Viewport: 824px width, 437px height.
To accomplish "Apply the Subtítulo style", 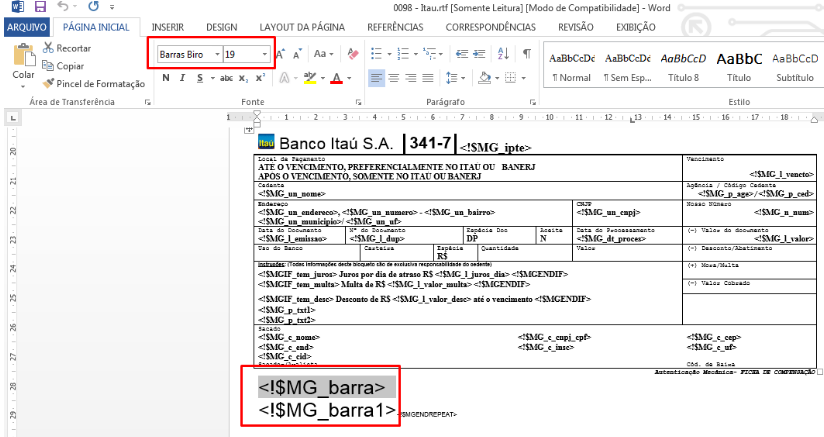I will click(x=795, y=67).
